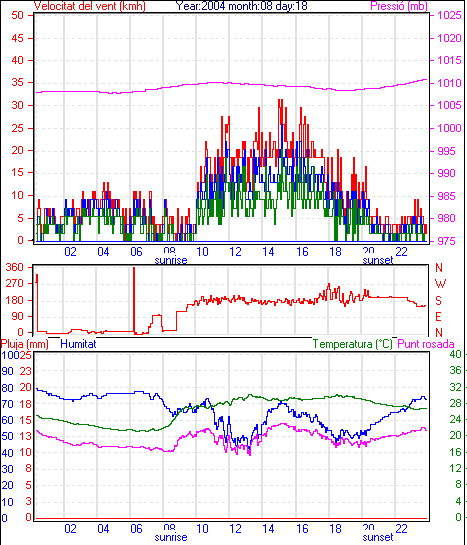Click the hour 02 tick on bottom chart

[x=70, y=529]
